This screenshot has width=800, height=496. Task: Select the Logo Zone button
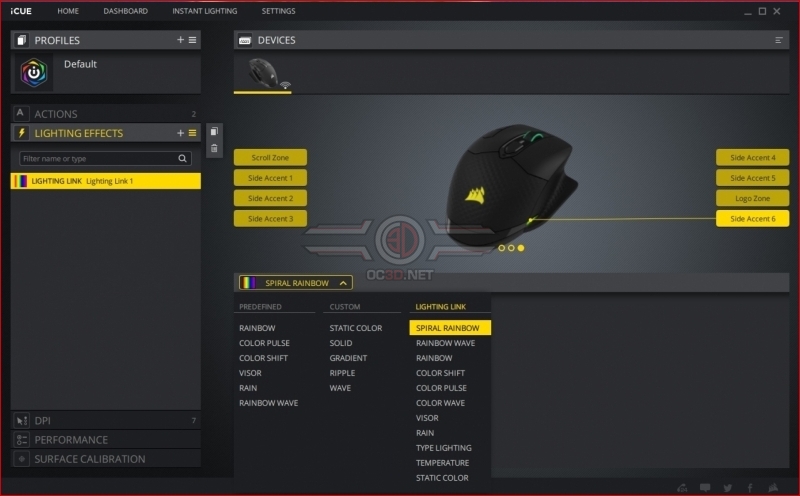click(753, 199)
